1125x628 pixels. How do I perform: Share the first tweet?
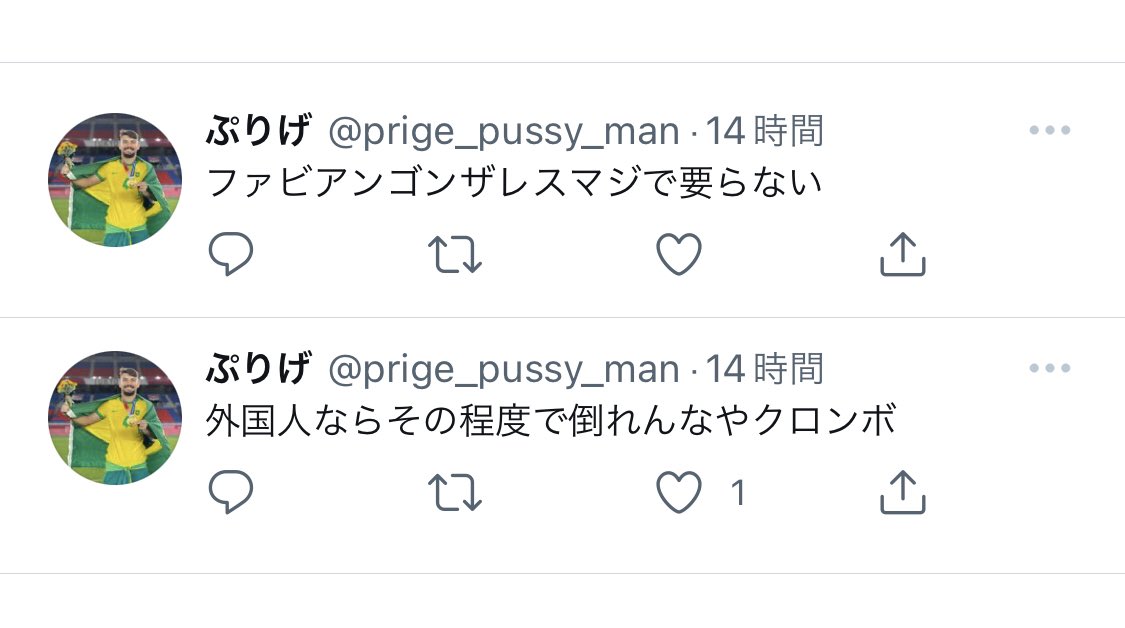(x=903, y=254)
